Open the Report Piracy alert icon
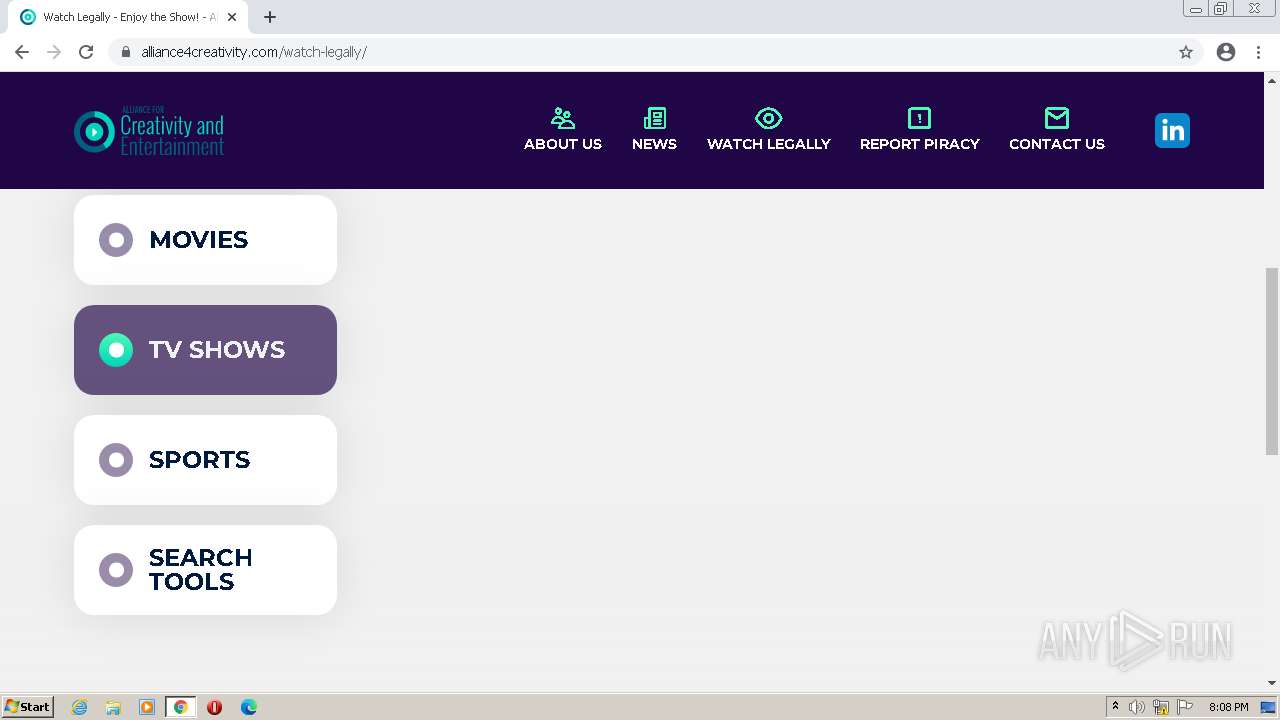Screen dimensions: 1280x720 click(919, 118)
